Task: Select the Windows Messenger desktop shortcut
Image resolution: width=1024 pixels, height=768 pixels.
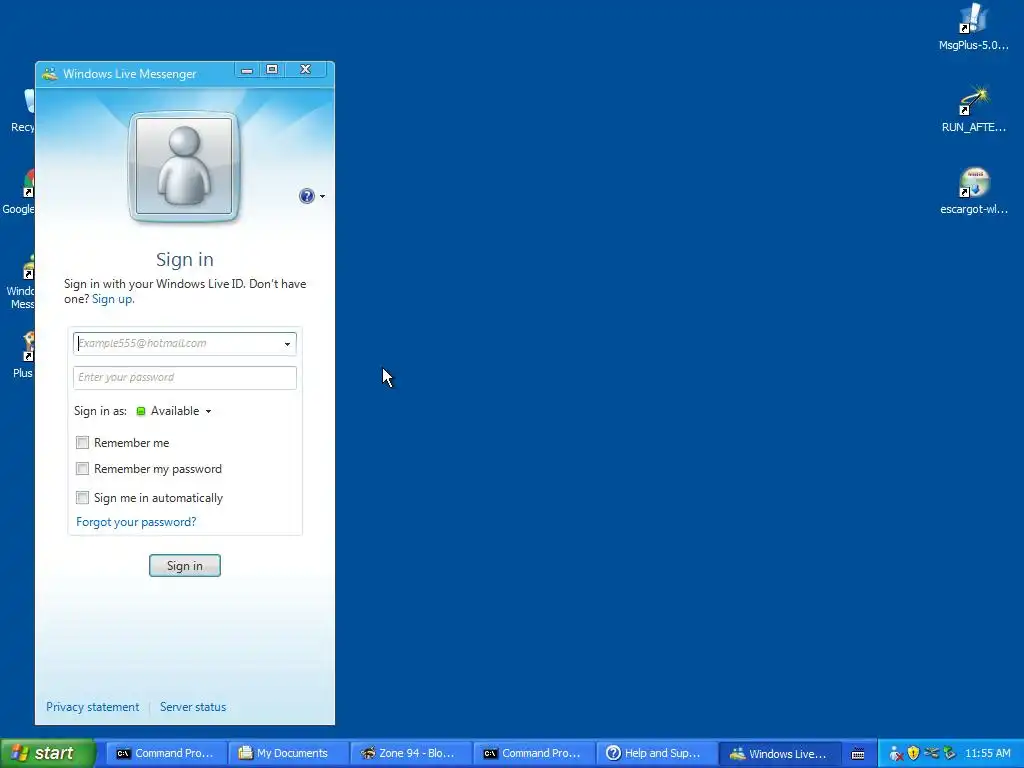Action: [x=21, y=282]
